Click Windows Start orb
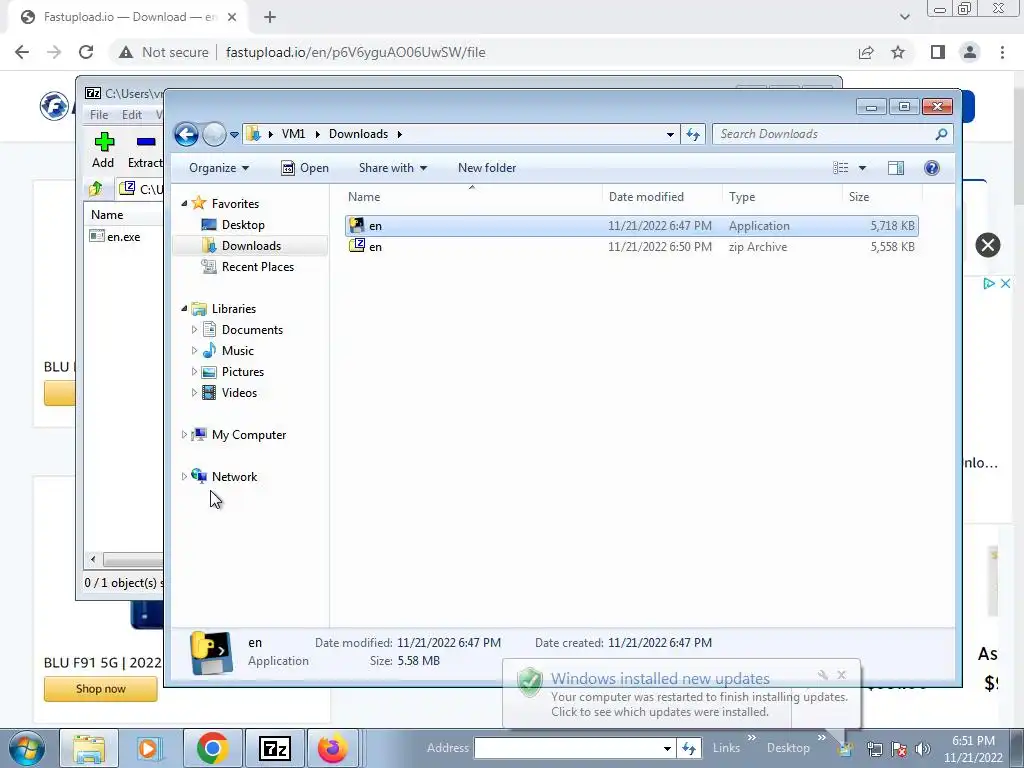Screen dimensions: 1024x768 pyautogui.click(x=26, y=748)
